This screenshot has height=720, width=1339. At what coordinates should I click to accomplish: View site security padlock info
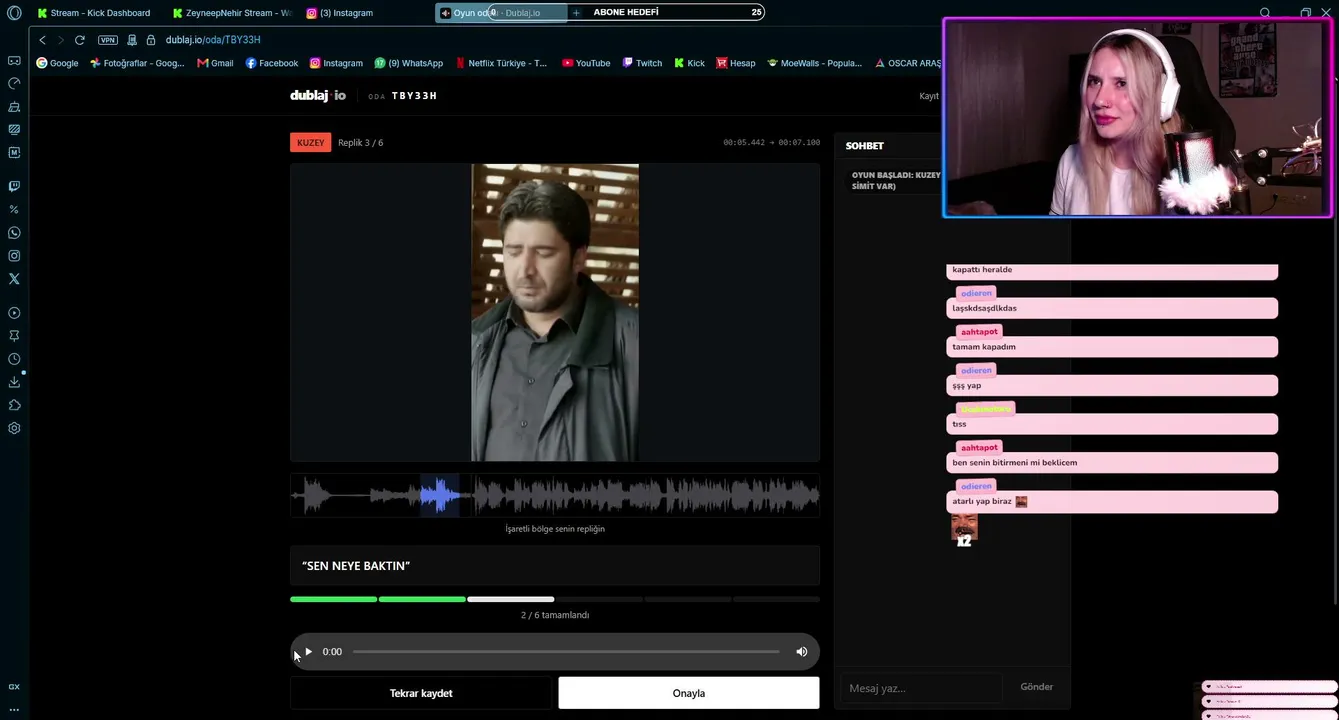click(151, 40)
